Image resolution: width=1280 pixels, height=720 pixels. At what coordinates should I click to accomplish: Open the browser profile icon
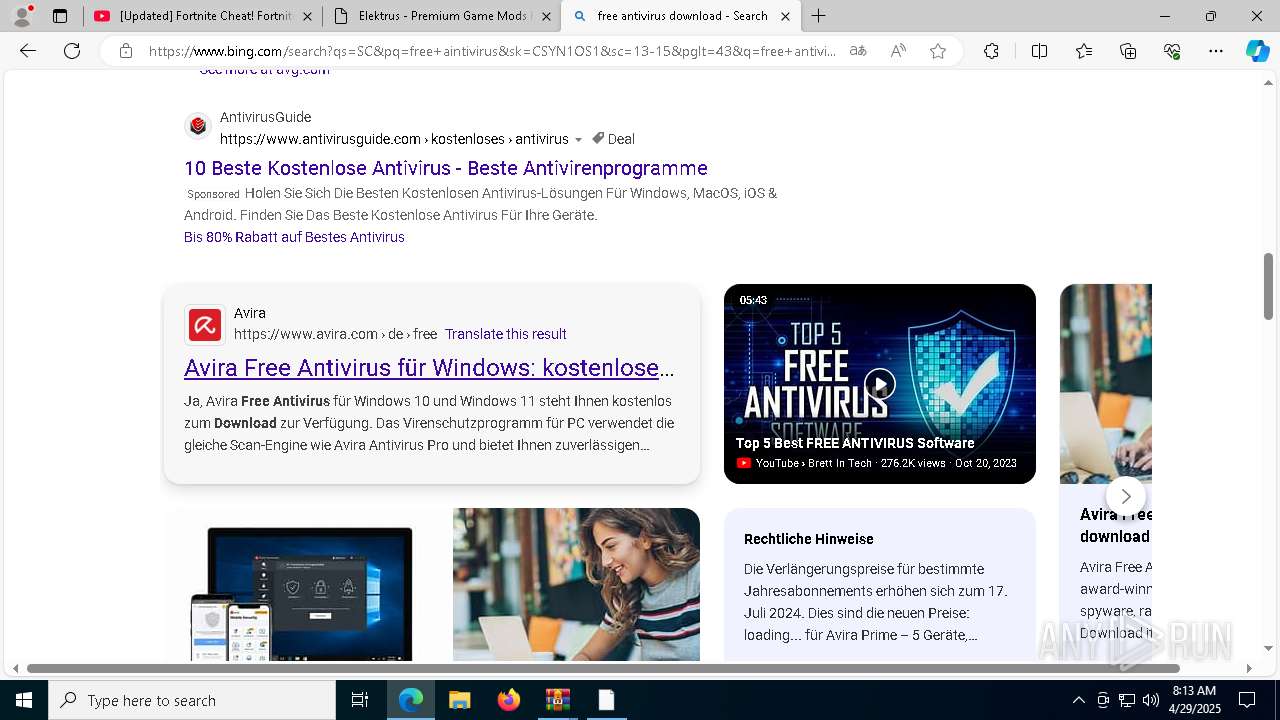[x=22, y=15]
